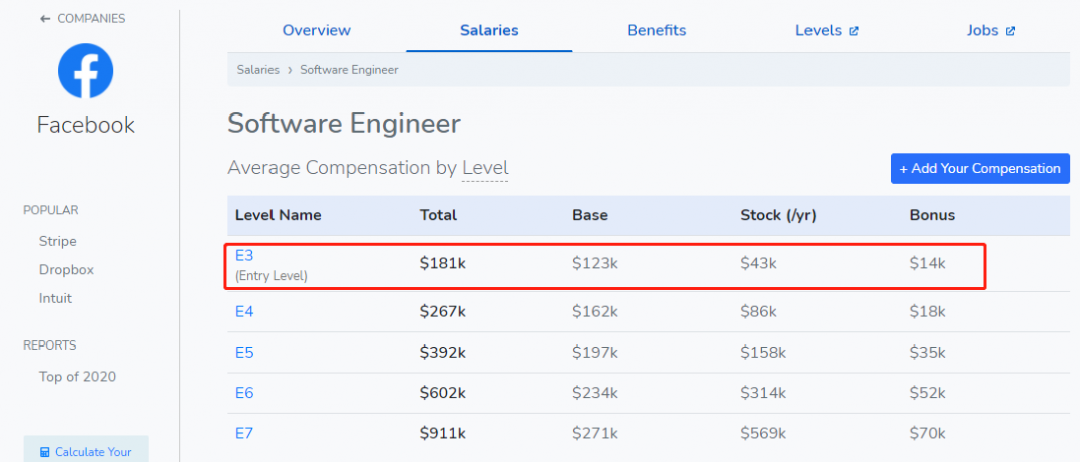Screen dimensions: 1080x462
Task: Click the $52k bonus value
Action: click(x=928, y=393)
